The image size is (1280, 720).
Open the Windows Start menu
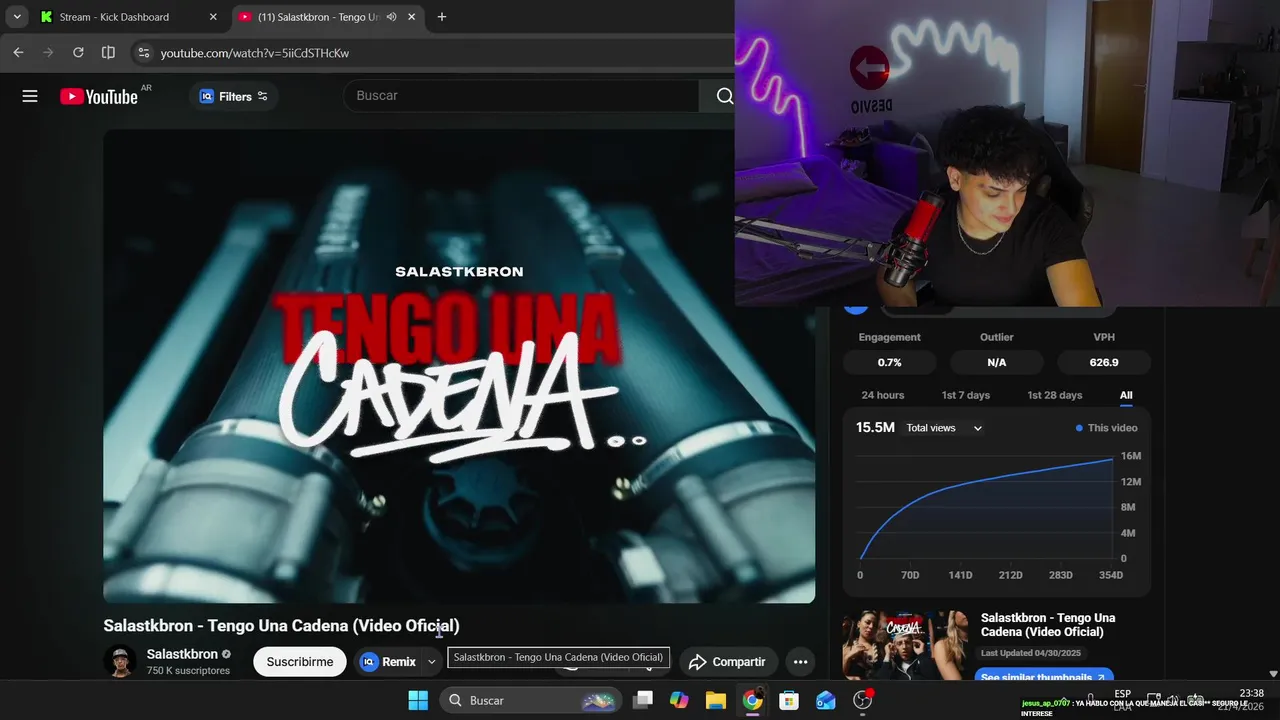(x=418, y=700)
